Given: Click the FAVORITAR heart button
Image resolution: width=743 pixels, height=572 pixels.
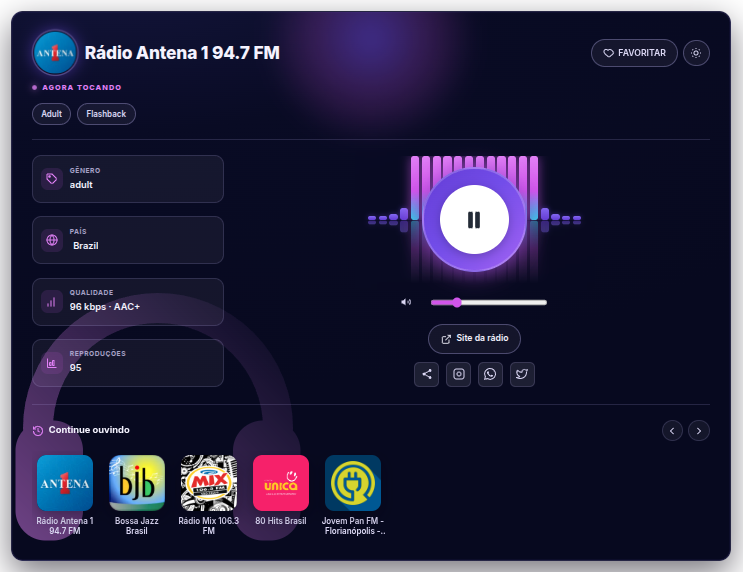Looking at the screenshot, I should [x=634, y=53].
